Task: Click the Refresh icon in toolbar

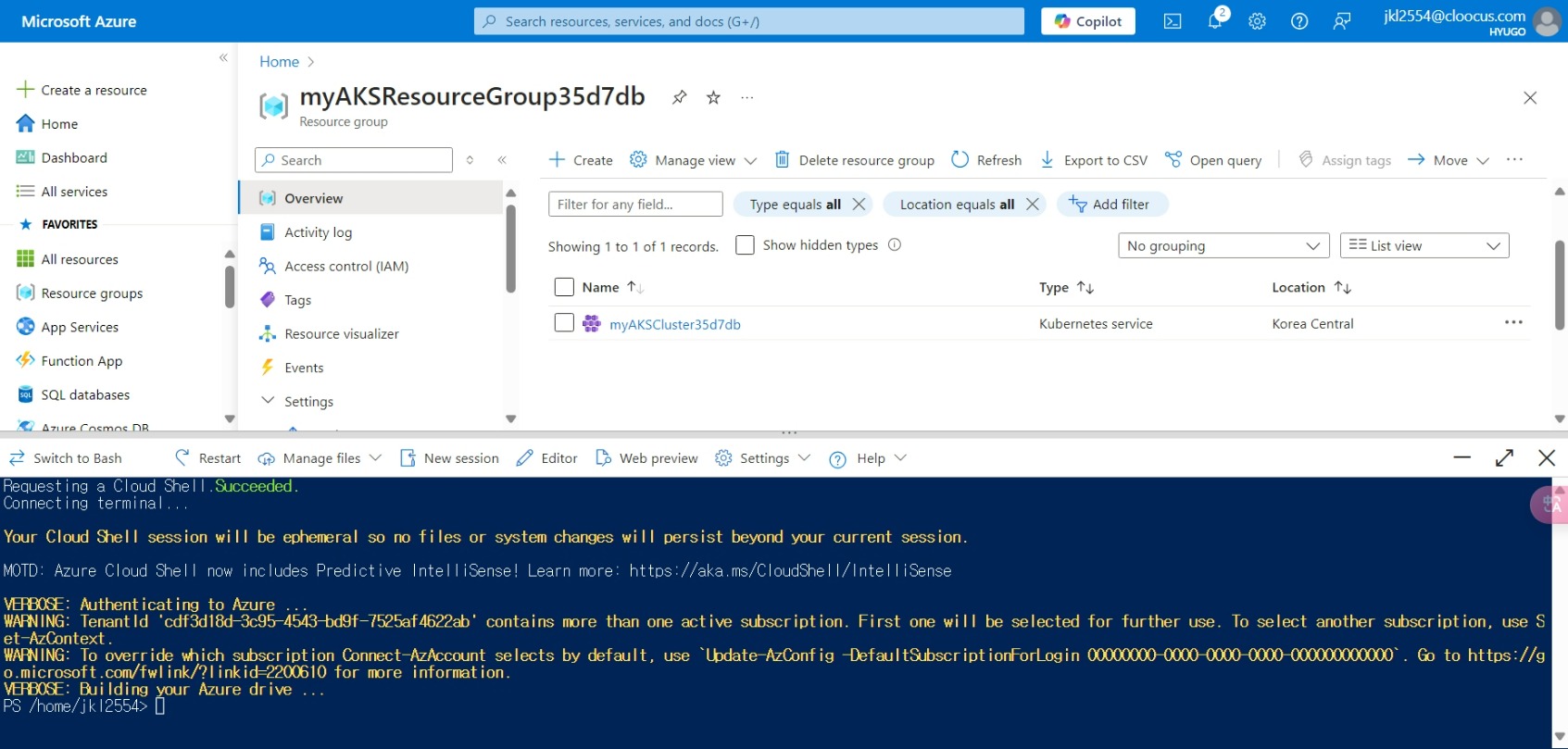Action: click(x=960, y=159)
